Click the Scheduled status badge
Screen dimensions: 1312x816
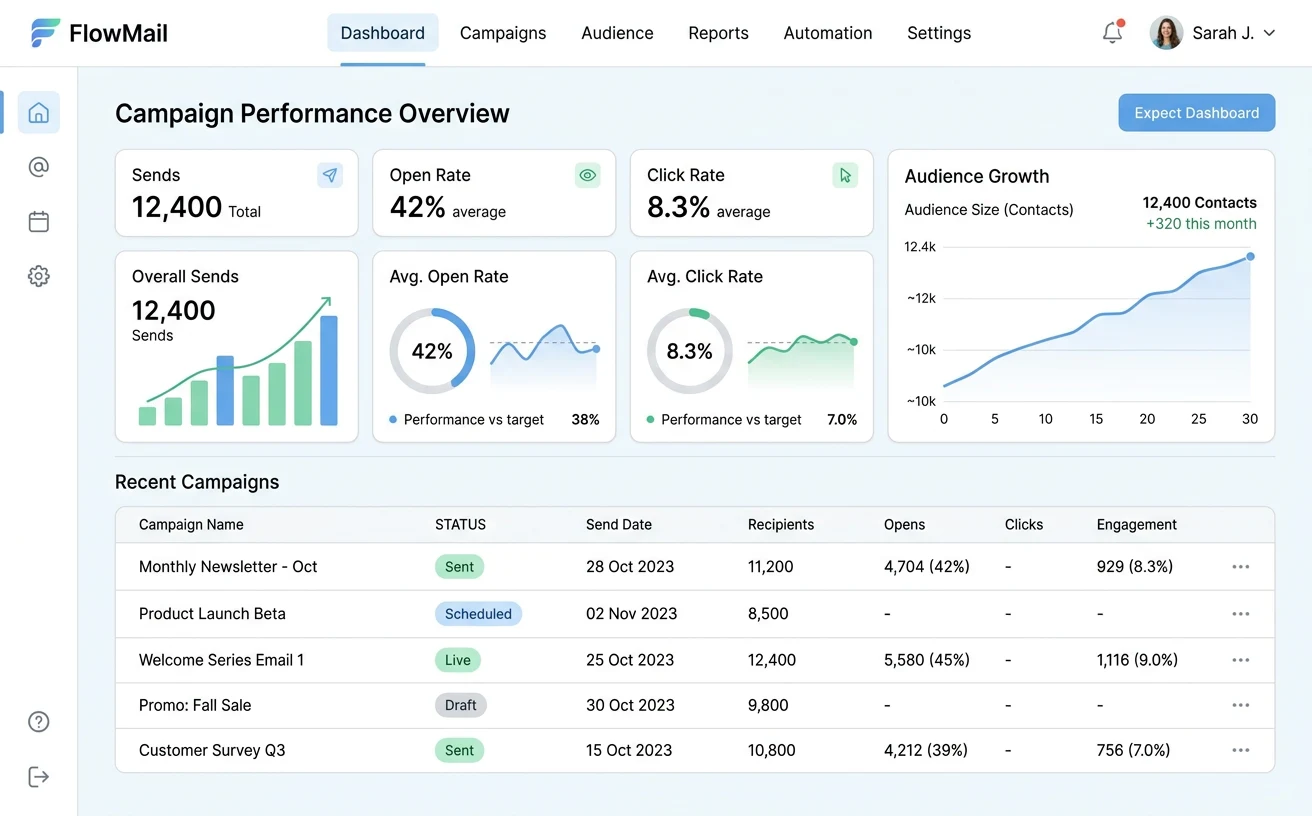click(x=478, y=614)
